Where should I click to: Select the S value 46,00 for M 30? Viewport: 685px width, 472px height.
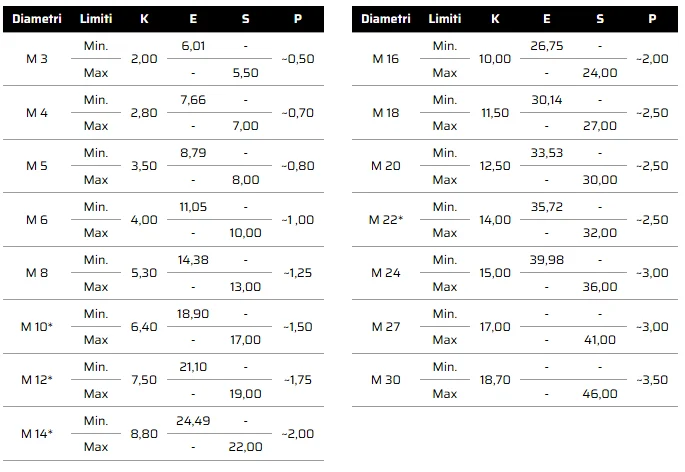(600, 394)
